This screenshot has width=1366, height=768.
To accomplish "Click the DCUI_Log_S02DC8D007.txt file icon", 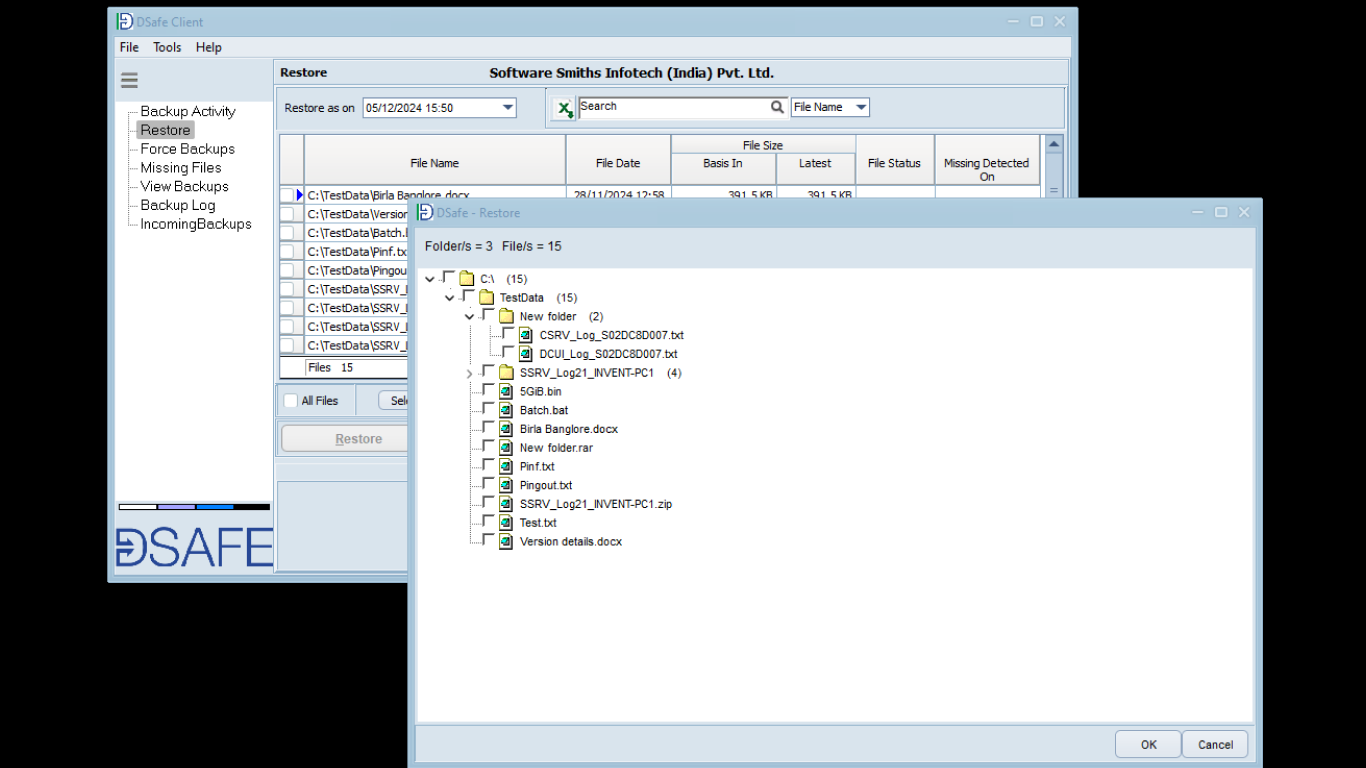I will tap(526, 354).
